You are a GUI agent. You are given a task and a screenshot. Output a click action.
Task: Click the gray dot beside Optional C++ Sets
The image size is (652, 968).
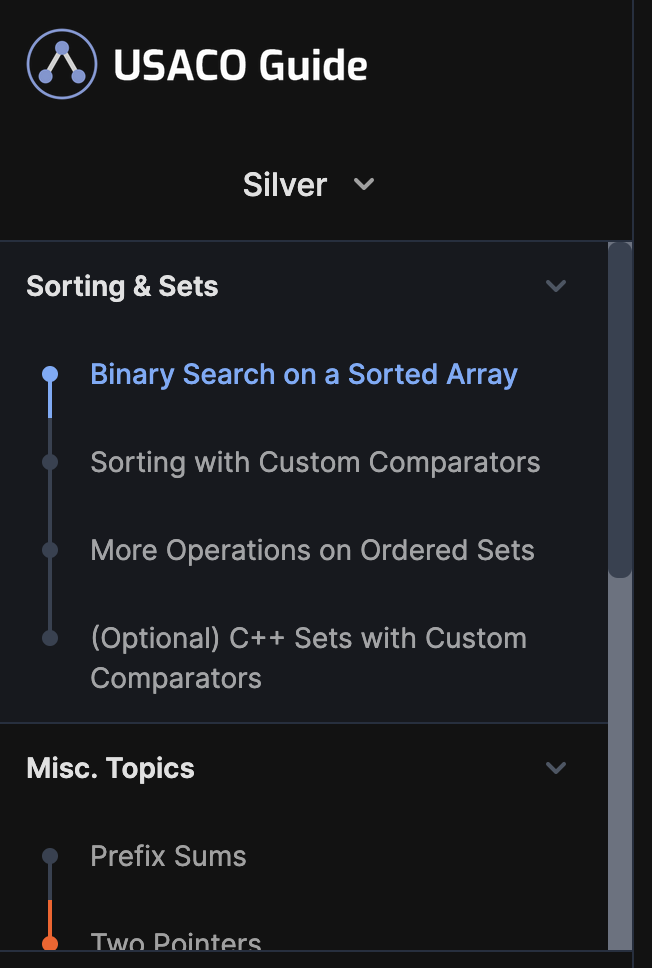[x=50, y=637]
